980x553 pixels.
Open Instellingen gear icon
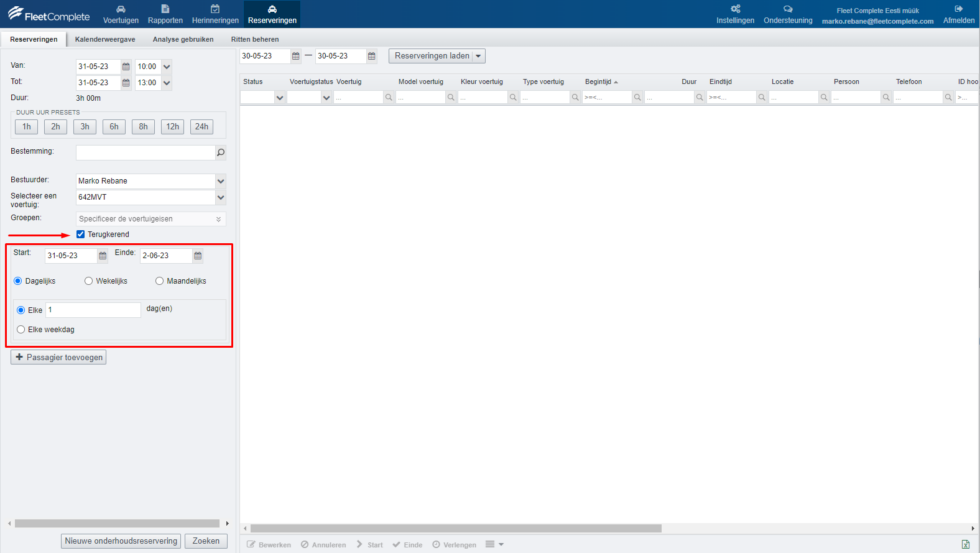click(x=735, y=9)
